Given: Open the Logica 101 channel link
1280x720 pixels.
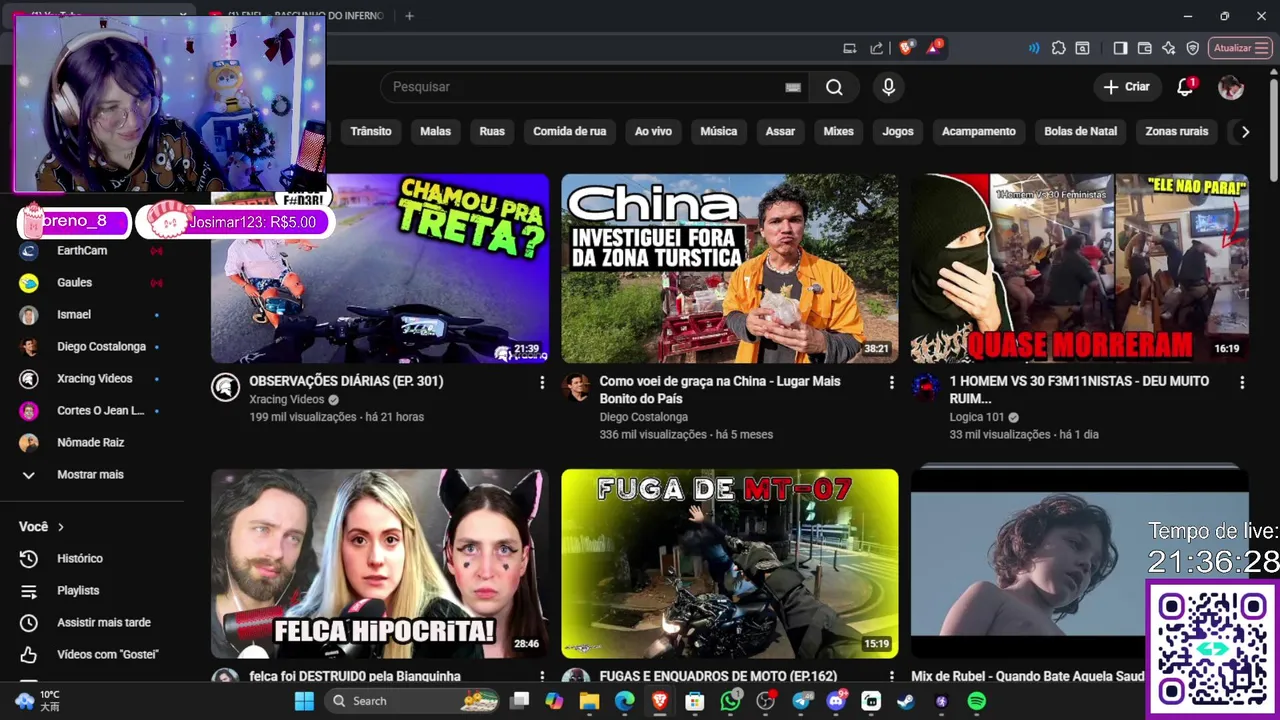Looking at the screenshot, I should tap(976, 417).
